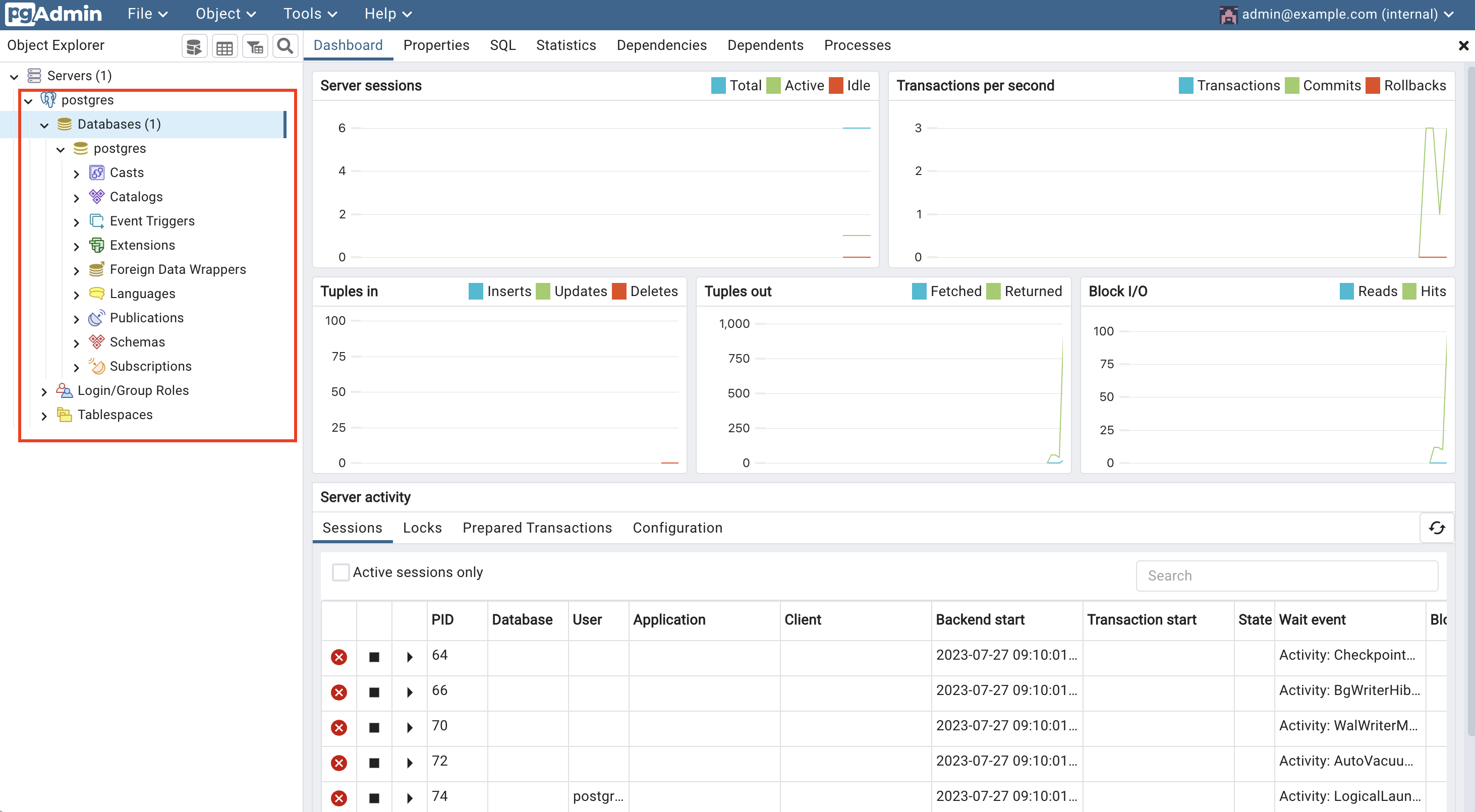The image size is (1475, 812).
Task: Expand the Tablespaces node
Action: pos(44,416)
